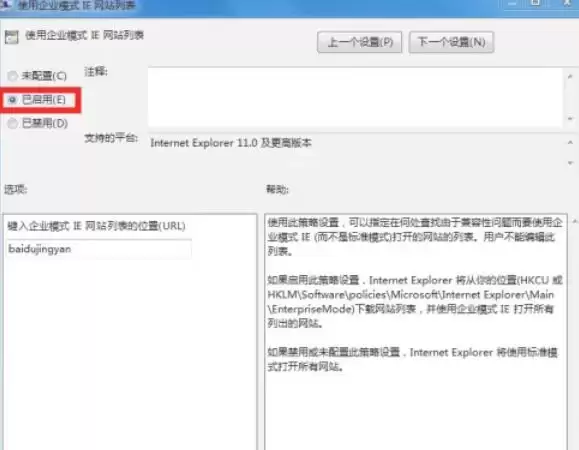Click the URL field containing baidujingyan
579x450 pixels.
tap(99, 249)
